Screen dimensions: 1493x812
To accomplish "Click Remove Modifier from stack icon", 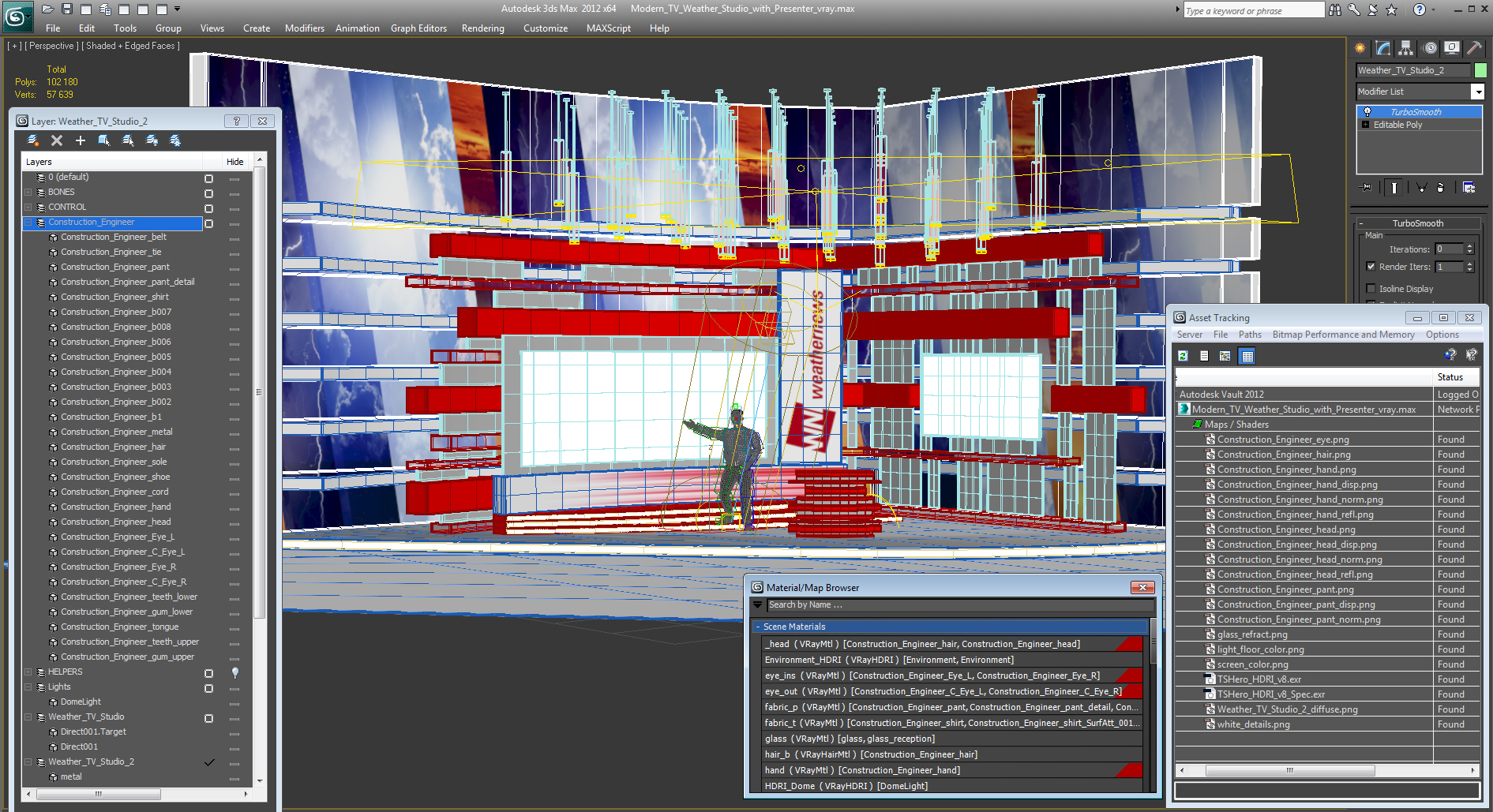I will pyautogui.click(x=1441, y=188).
